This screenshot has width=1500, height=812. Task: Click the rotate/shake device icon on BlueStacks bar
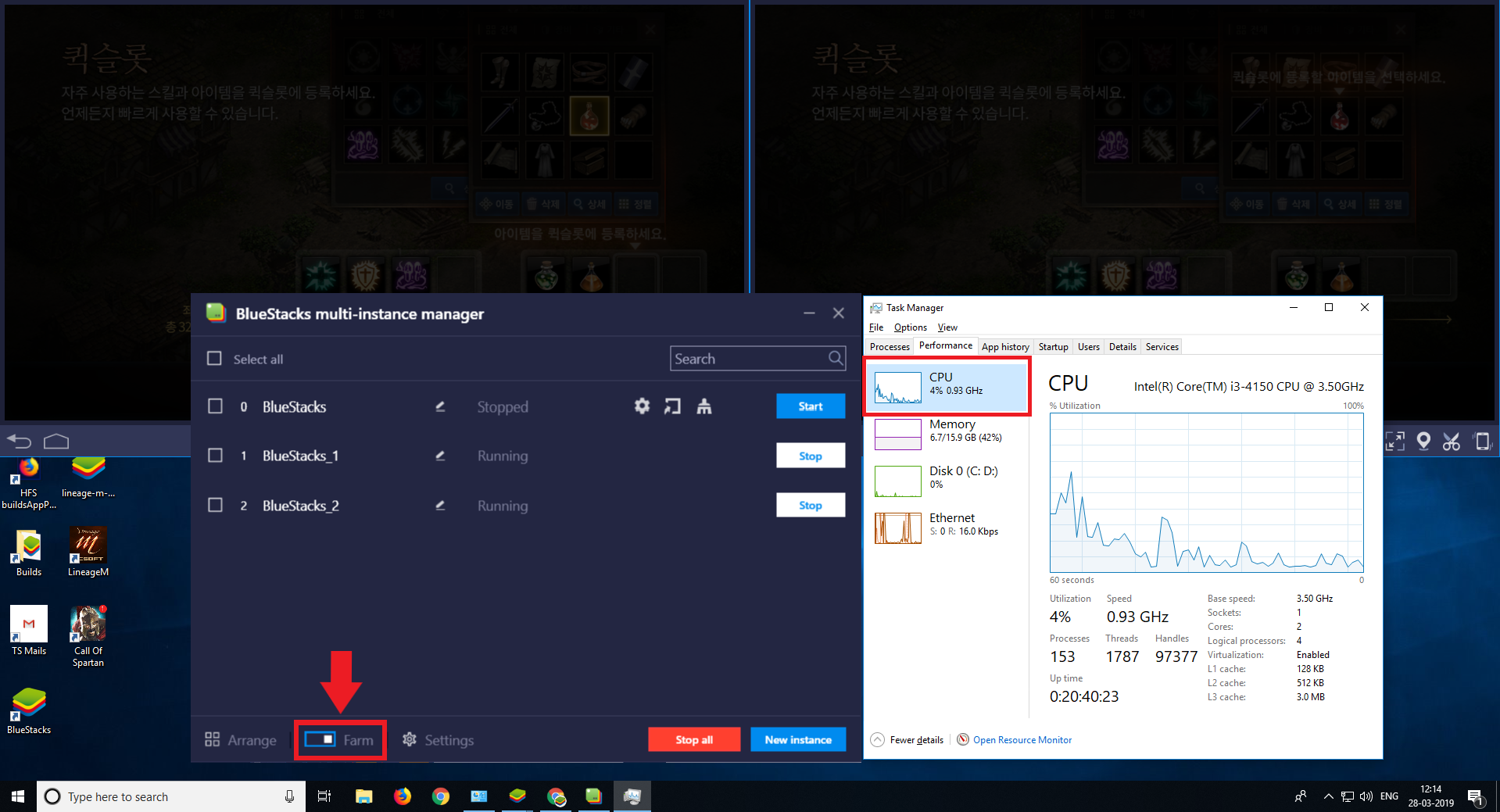tap(1482, 442)
